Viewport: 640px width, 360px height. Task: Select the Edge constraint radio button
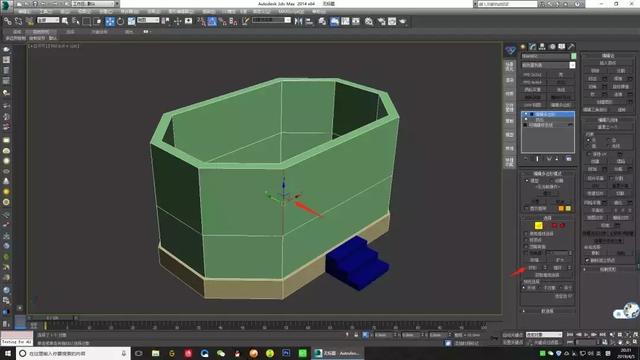tap(609, 140)
